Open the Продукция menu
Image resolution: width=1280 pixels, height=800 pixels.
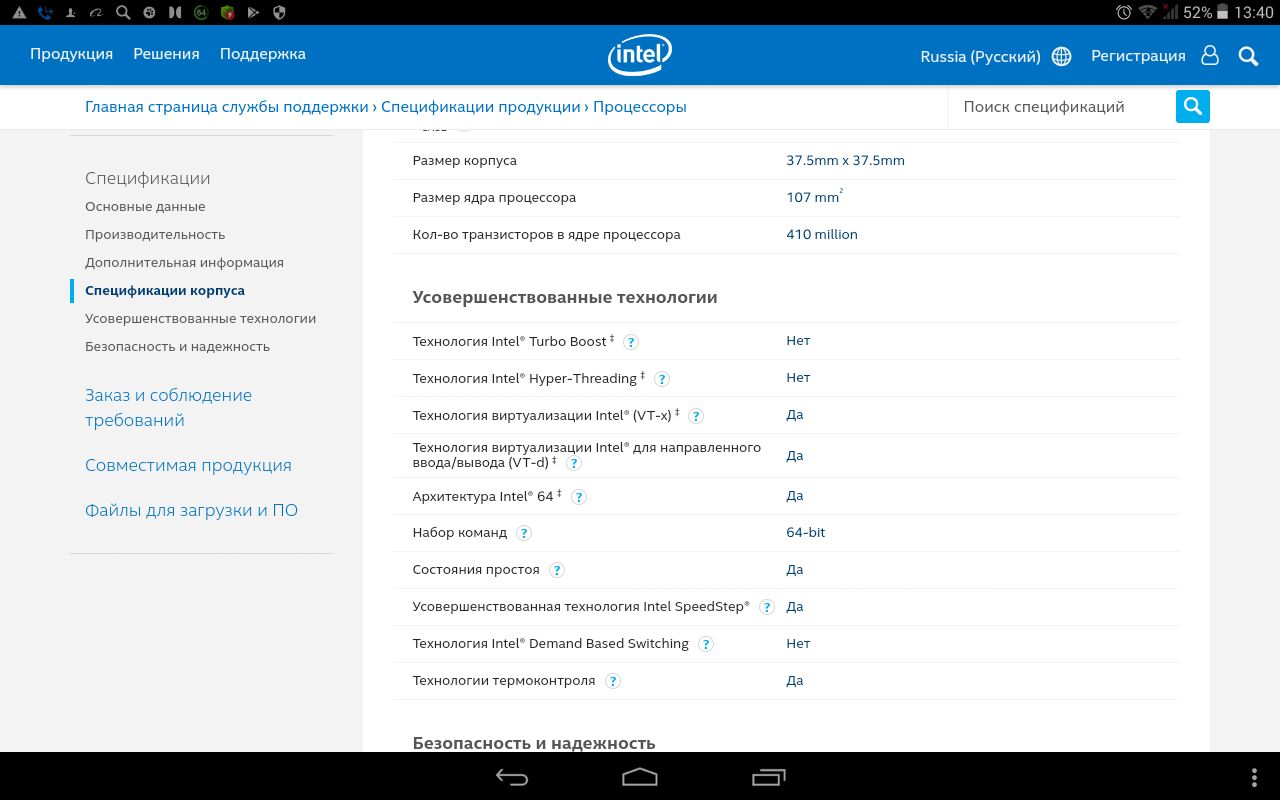[71, 54]
